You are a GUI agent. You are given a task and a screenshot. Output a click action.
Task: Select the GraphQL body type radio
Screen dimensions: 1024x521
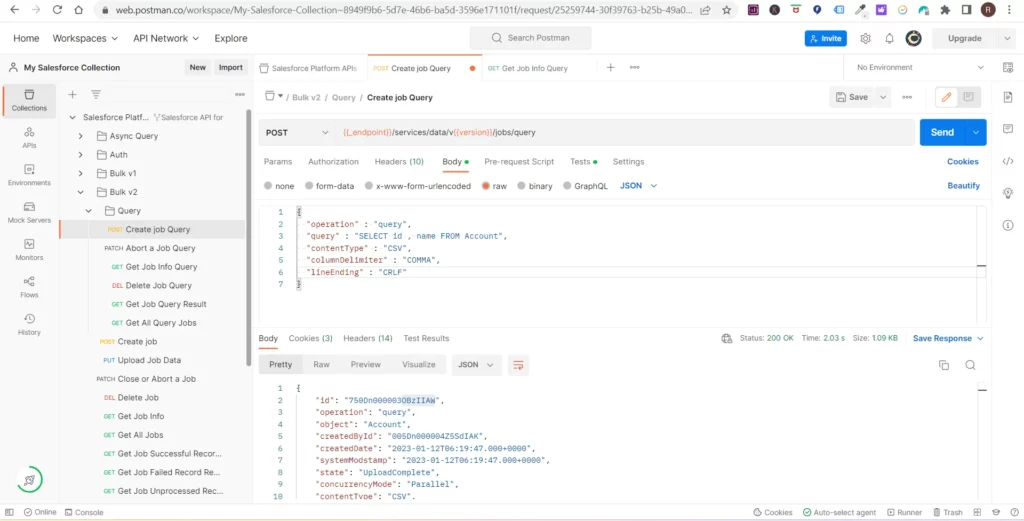pyautogui.click(x=567, y=186)
